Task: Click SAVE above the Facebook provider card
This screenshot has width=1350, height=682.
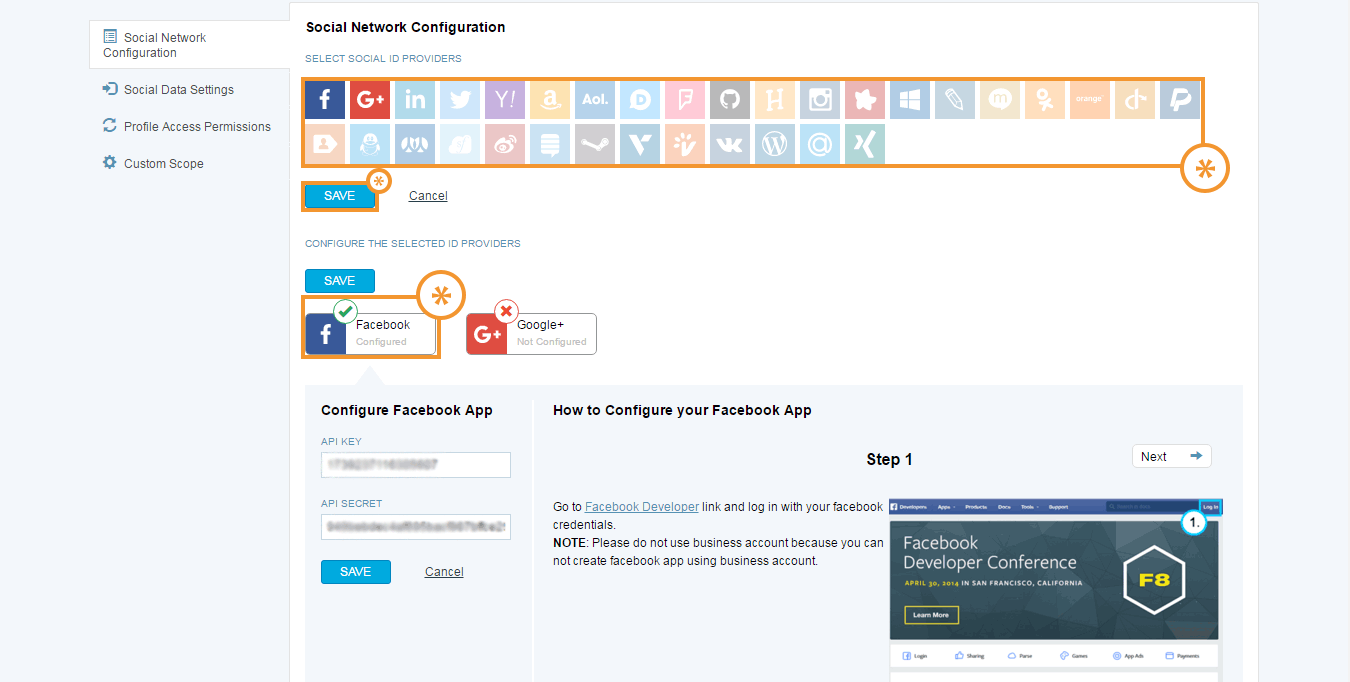Action: pos(340,281)
